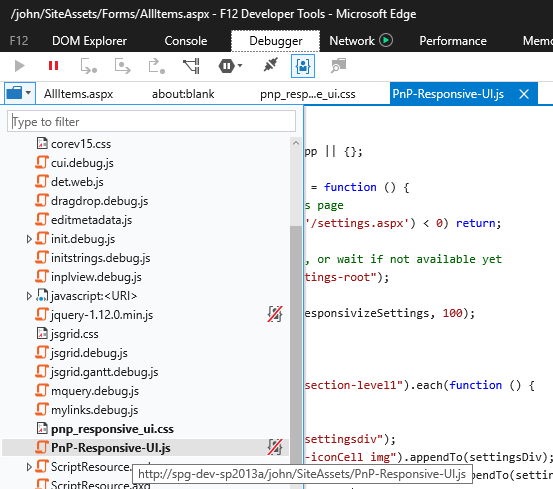This screenshot has height=489, width=553.
Task: Click the Step out icon
Action: click(x=157, y=66)
